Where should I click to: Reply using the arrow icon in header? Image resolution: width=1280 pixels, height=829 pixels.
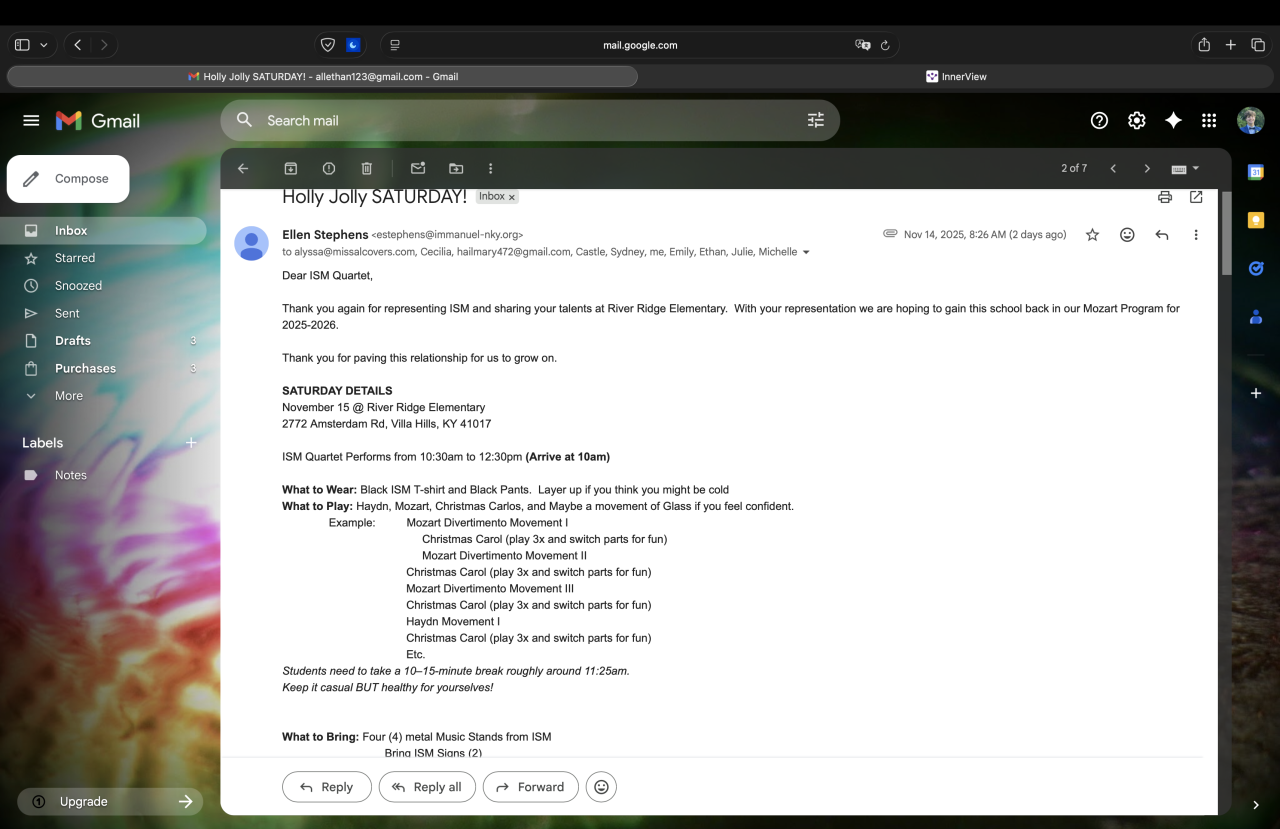(1162, 235)
